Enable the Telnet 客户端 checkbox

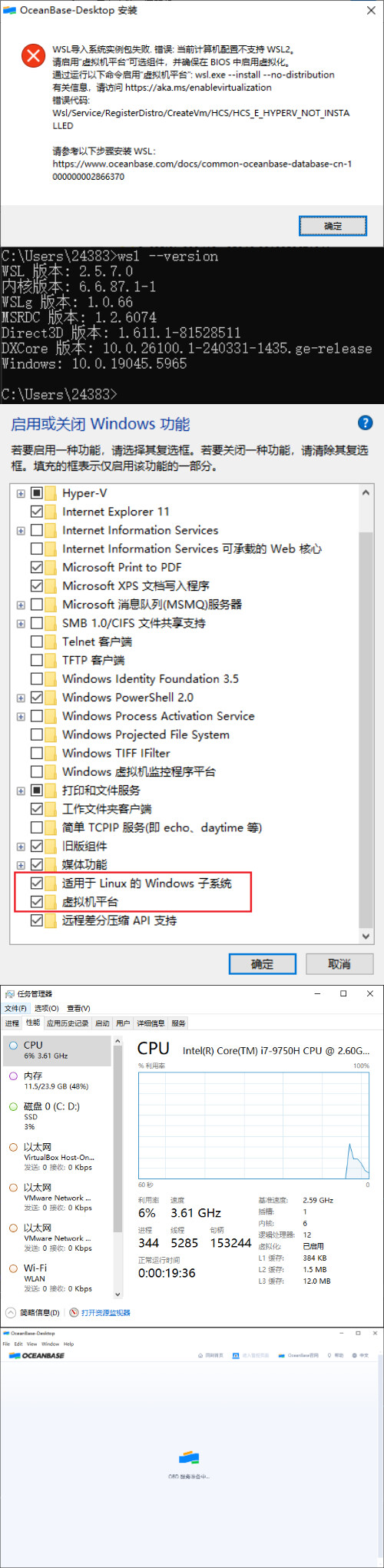click(x=36, y=641)
